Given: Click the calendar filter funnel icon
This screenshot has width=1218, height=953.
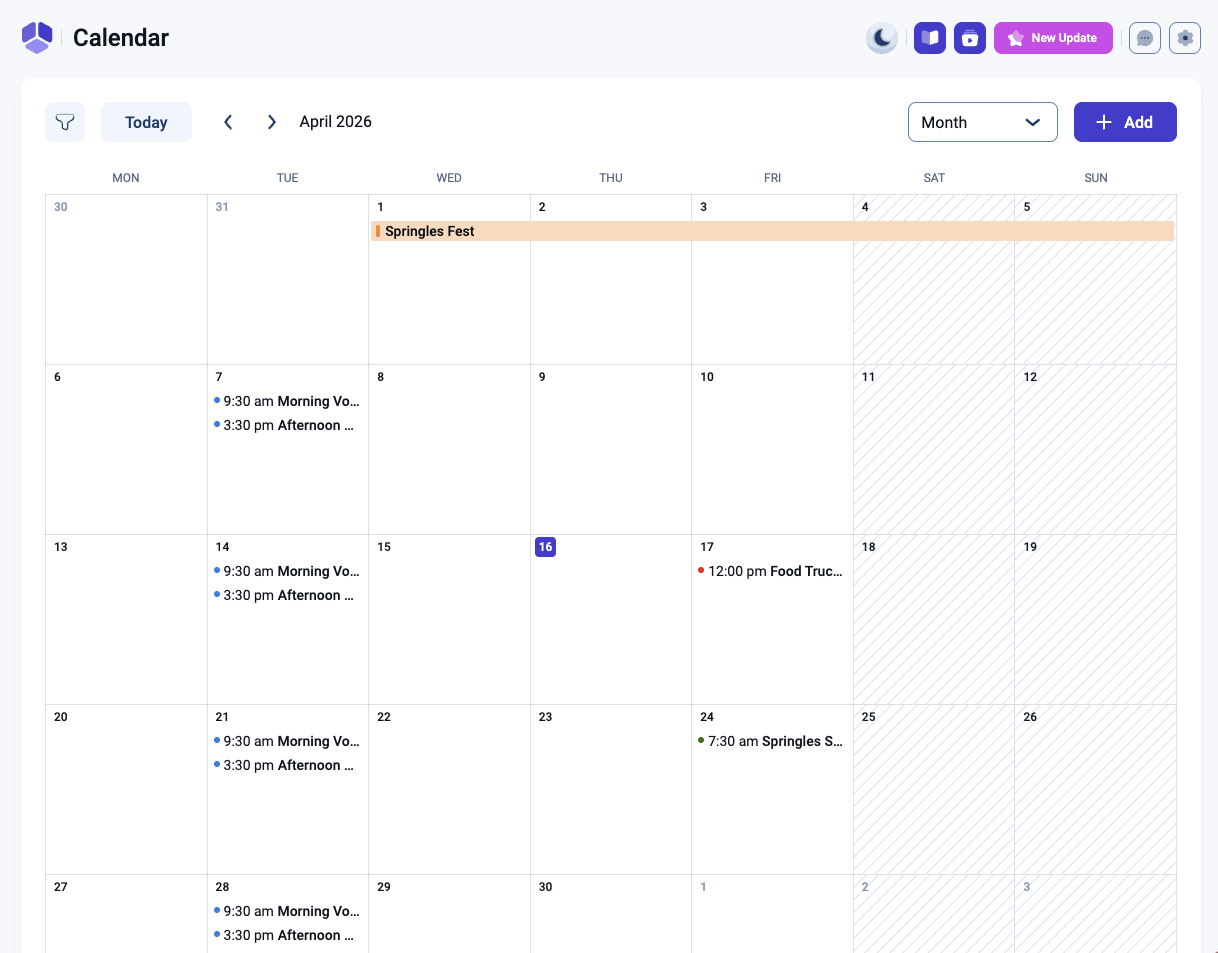Looking at the screenshot, I should [x=65, y=122].
